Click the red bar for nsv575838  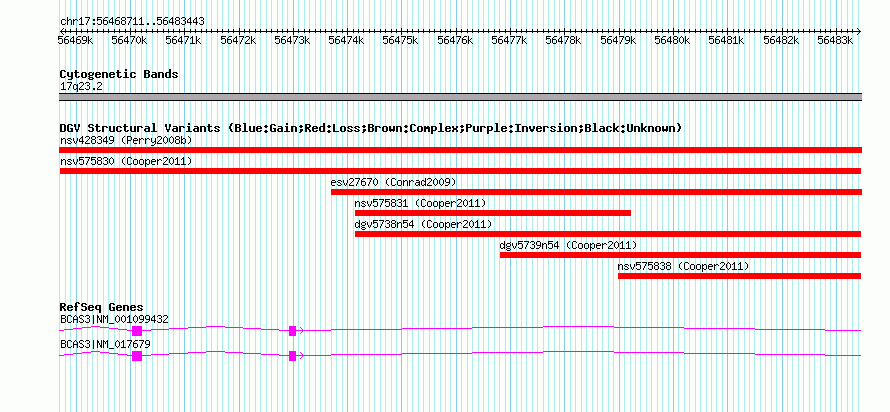(x=740, y=276)
